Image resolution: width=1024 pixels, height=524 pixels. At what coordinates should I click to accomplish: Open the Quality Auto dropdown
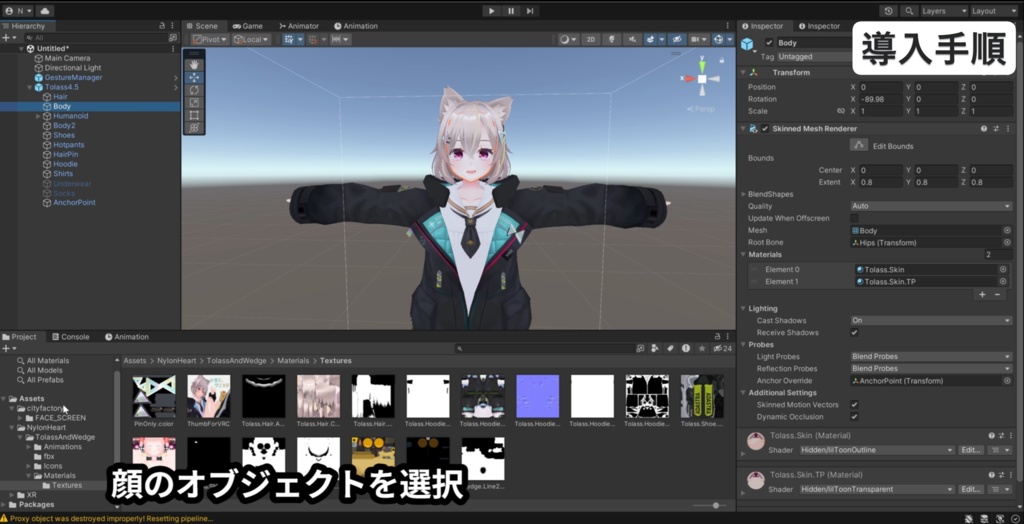pos(931,206)
